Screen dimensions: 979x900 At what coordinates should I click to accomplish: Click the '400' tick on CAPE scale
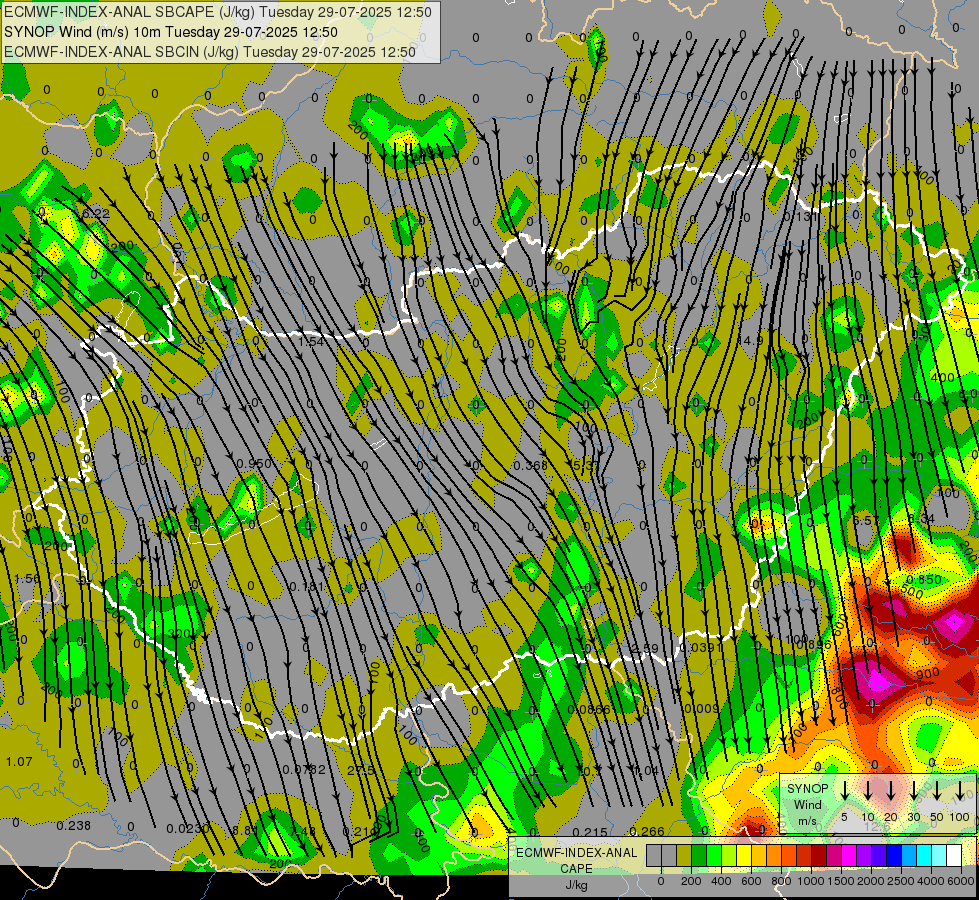click(x=721, y=881)
